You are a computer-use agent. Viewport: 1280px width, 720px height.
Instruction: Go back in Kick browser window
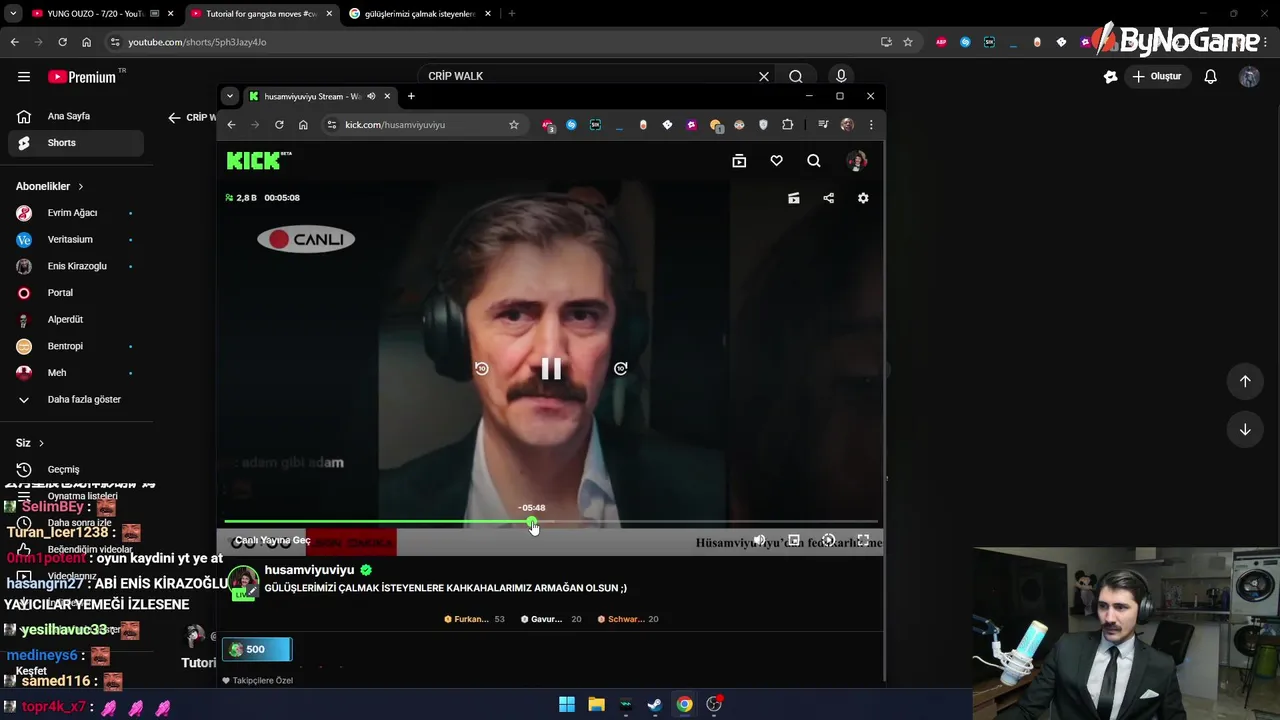point(231,125)
